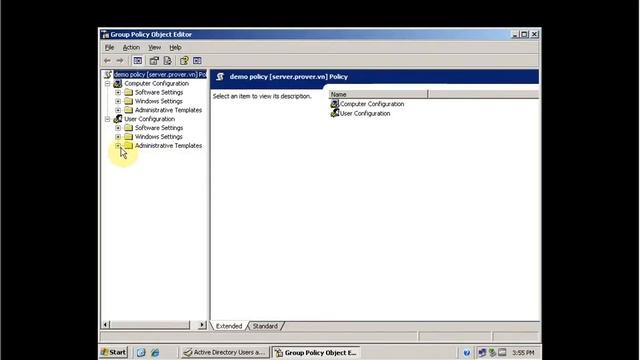The width and height of the screenshot is (640, 360).
Task: Click Administrative Templates folder icon under Computer Configuration
Action: click(x=129, y=110)
